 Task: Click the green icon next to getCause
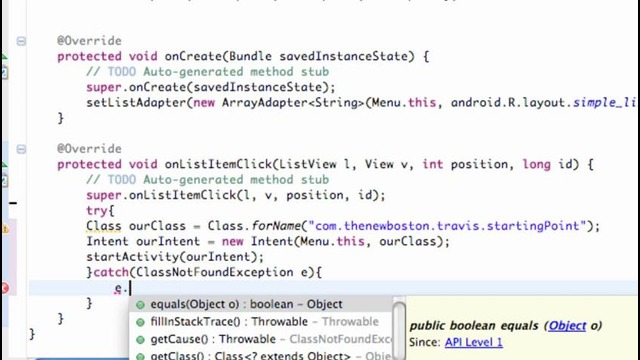140,340
